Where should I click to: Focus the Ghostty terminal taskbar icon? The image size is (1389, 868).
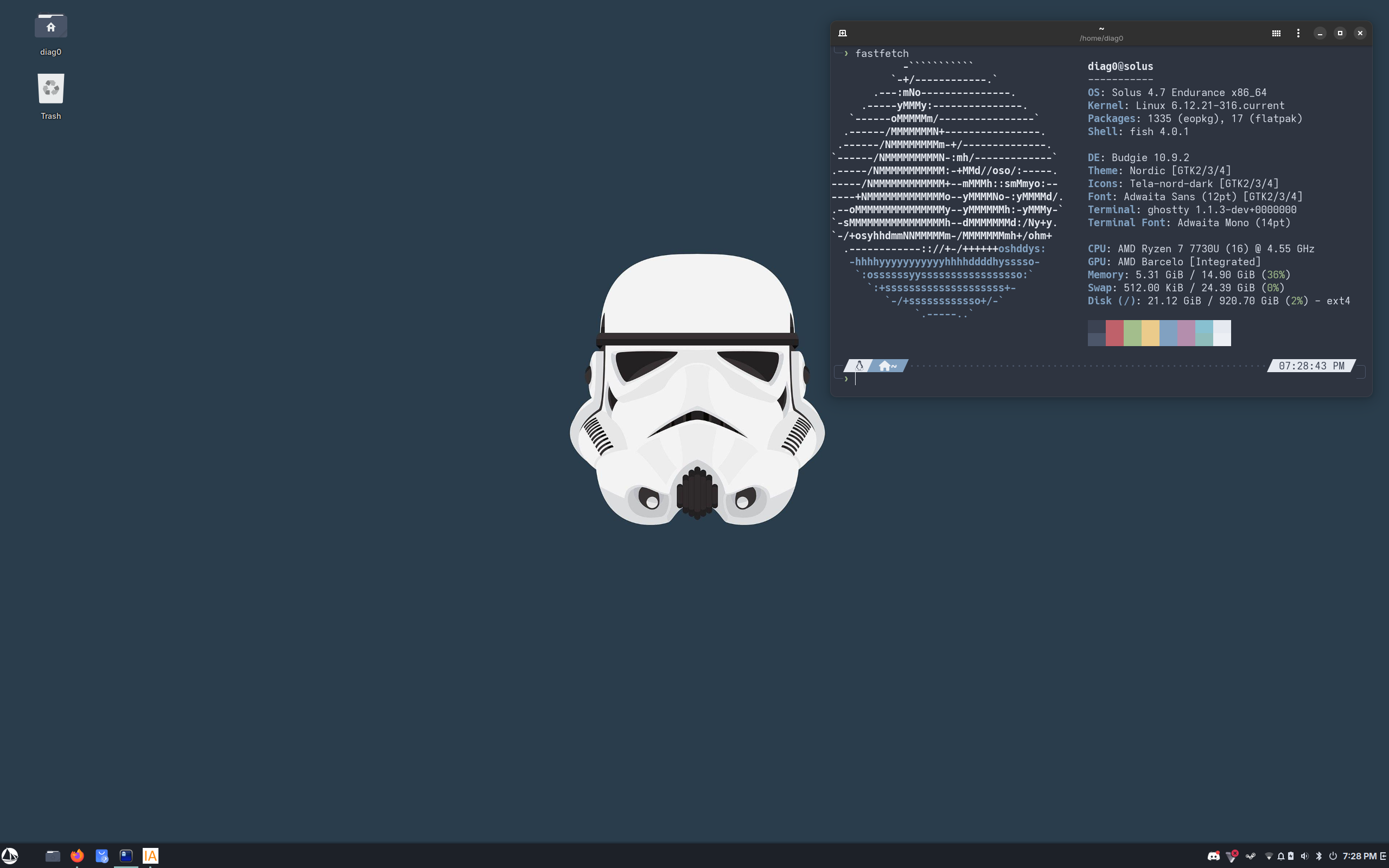click(x=126, y=856)
